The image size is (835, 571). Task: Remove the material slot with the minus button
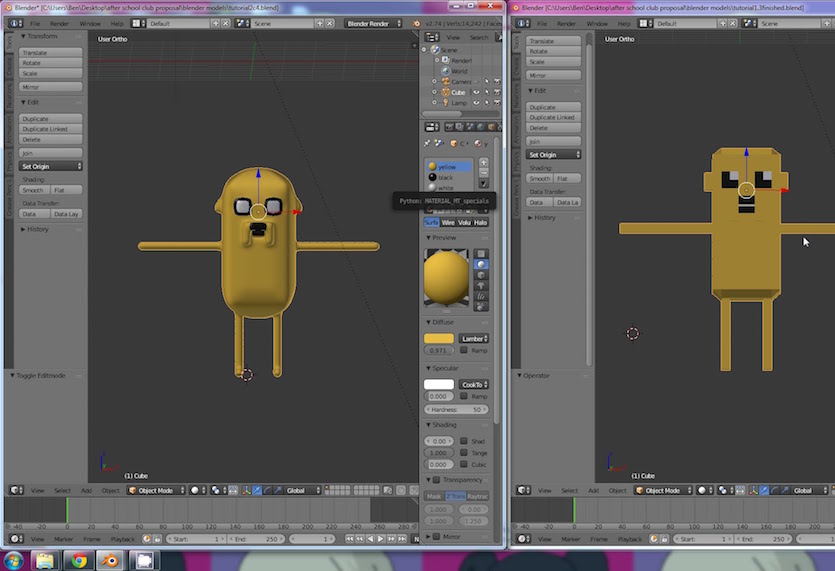[484, 173]
